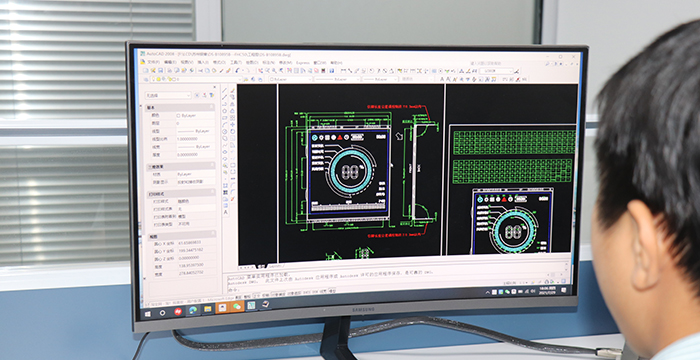Click the Undo arrow in the toolbar
The width and height of the screenshot is (700, 360).
click(x=237, y=71)
